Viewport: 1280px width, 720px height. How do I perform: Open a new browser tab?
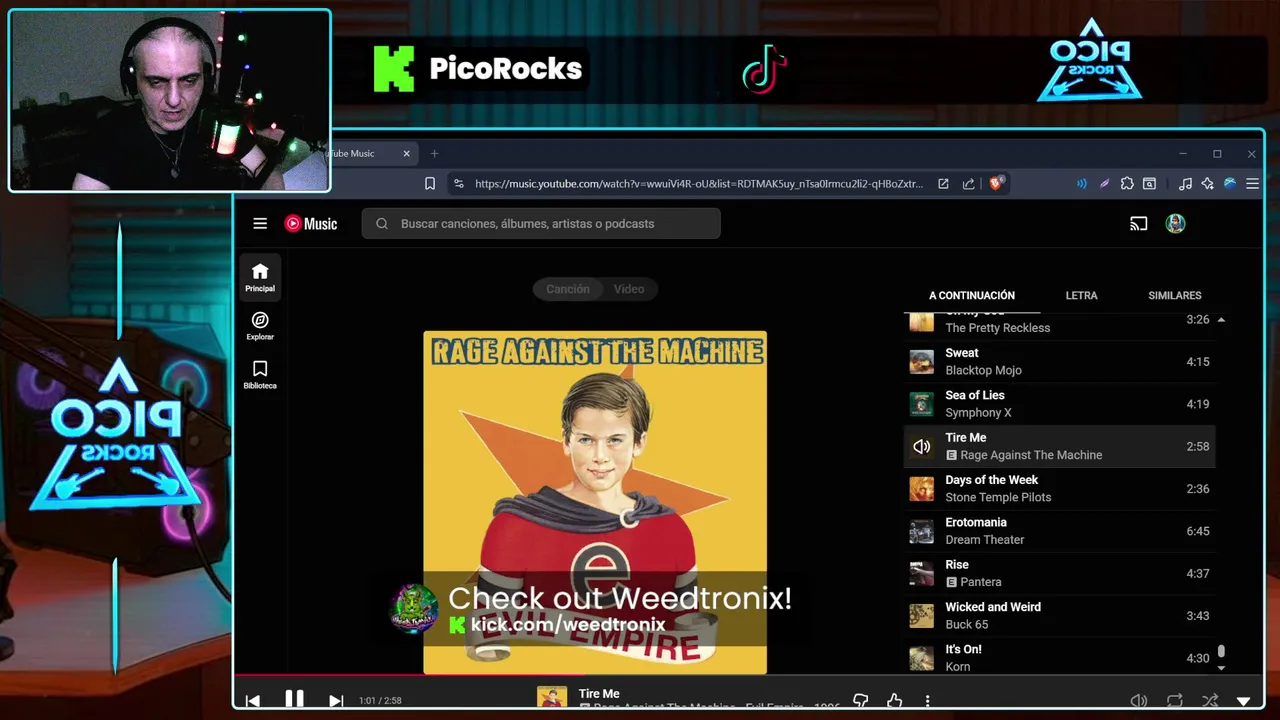tap(434, 153)
